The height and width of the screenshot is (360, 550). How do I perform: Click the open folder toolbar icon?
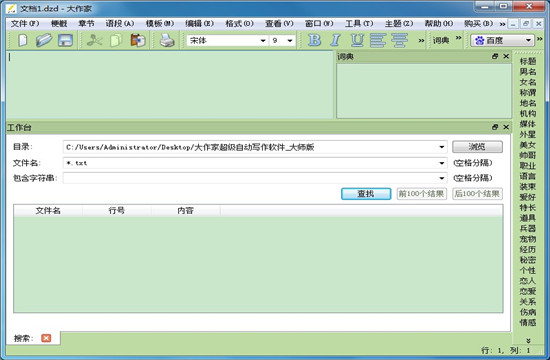(44, 40)
